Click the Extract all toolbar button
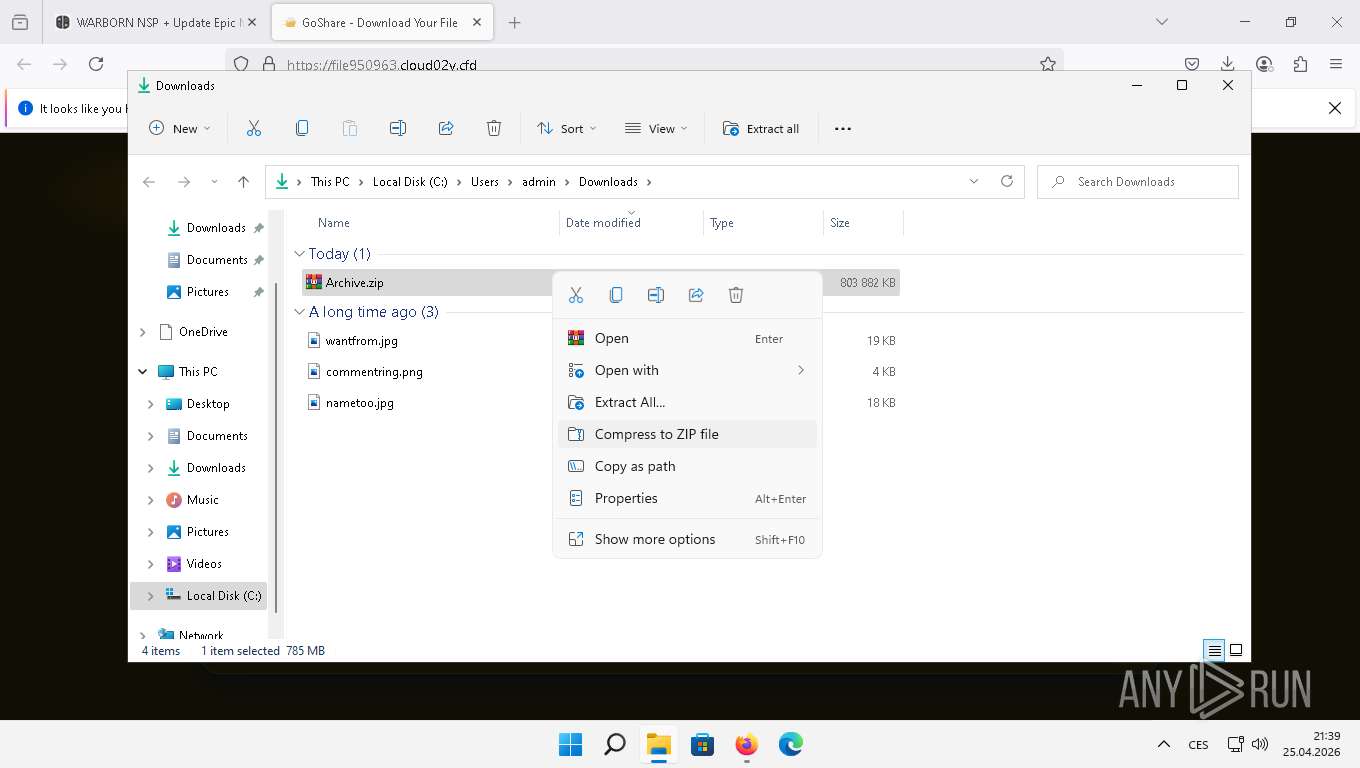 click(761, 128)
